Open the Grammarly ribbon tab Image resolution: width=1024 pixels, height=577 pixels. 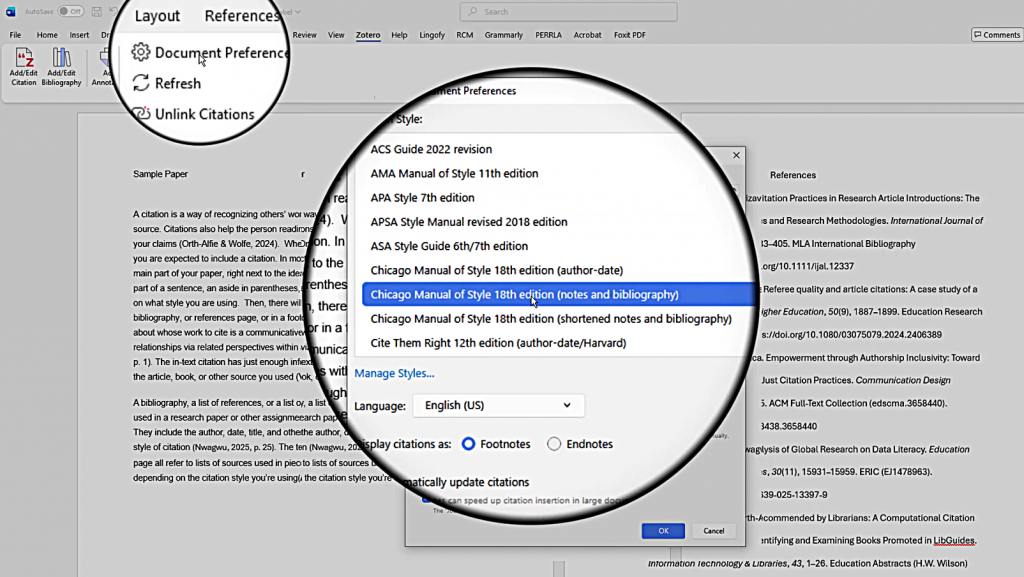coord(503,35)
